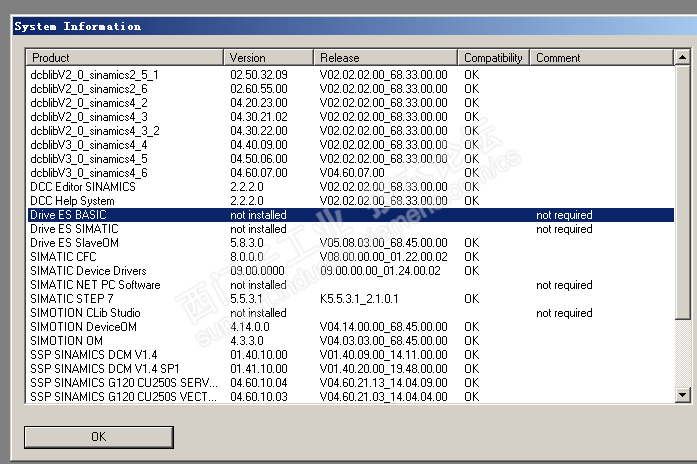697x464 pixels.
Task: Sort by Product column header
Action: coord(125,58)
